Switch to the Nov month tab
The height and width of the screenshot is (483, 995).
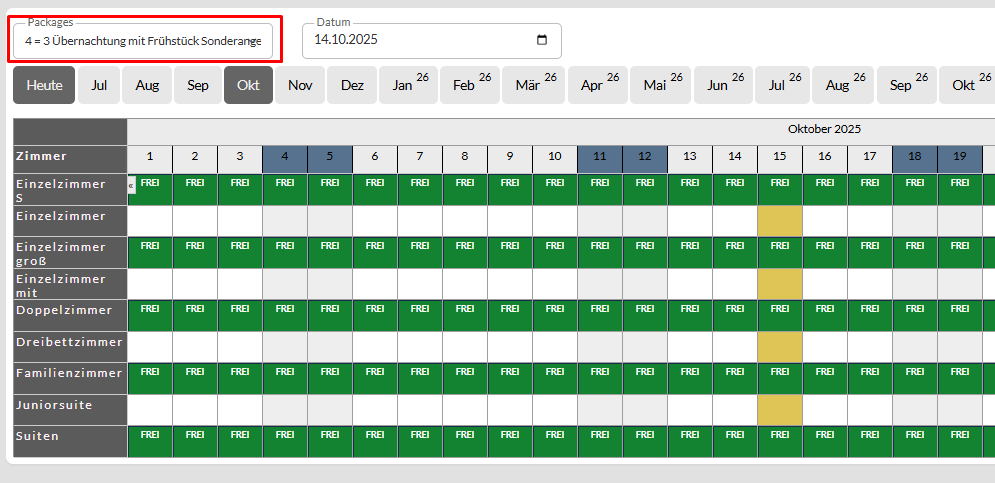pos(300,86)
